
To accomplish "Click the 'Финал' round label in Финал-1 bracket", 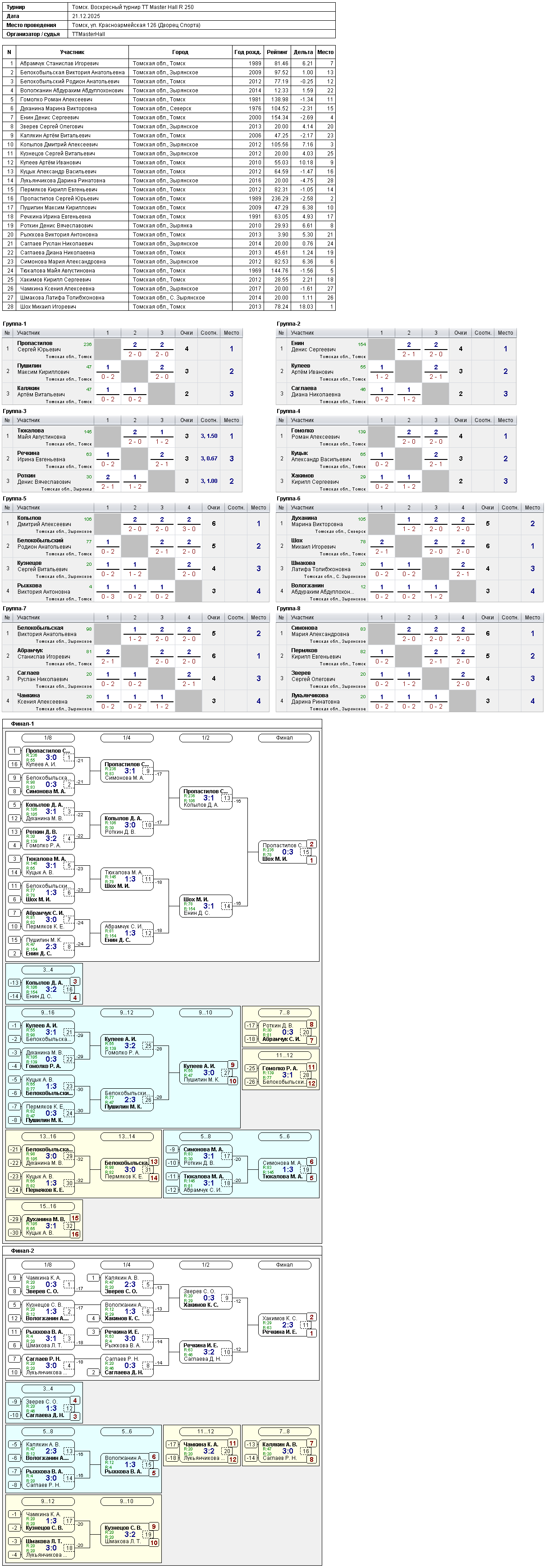I will tap(284, 738).
